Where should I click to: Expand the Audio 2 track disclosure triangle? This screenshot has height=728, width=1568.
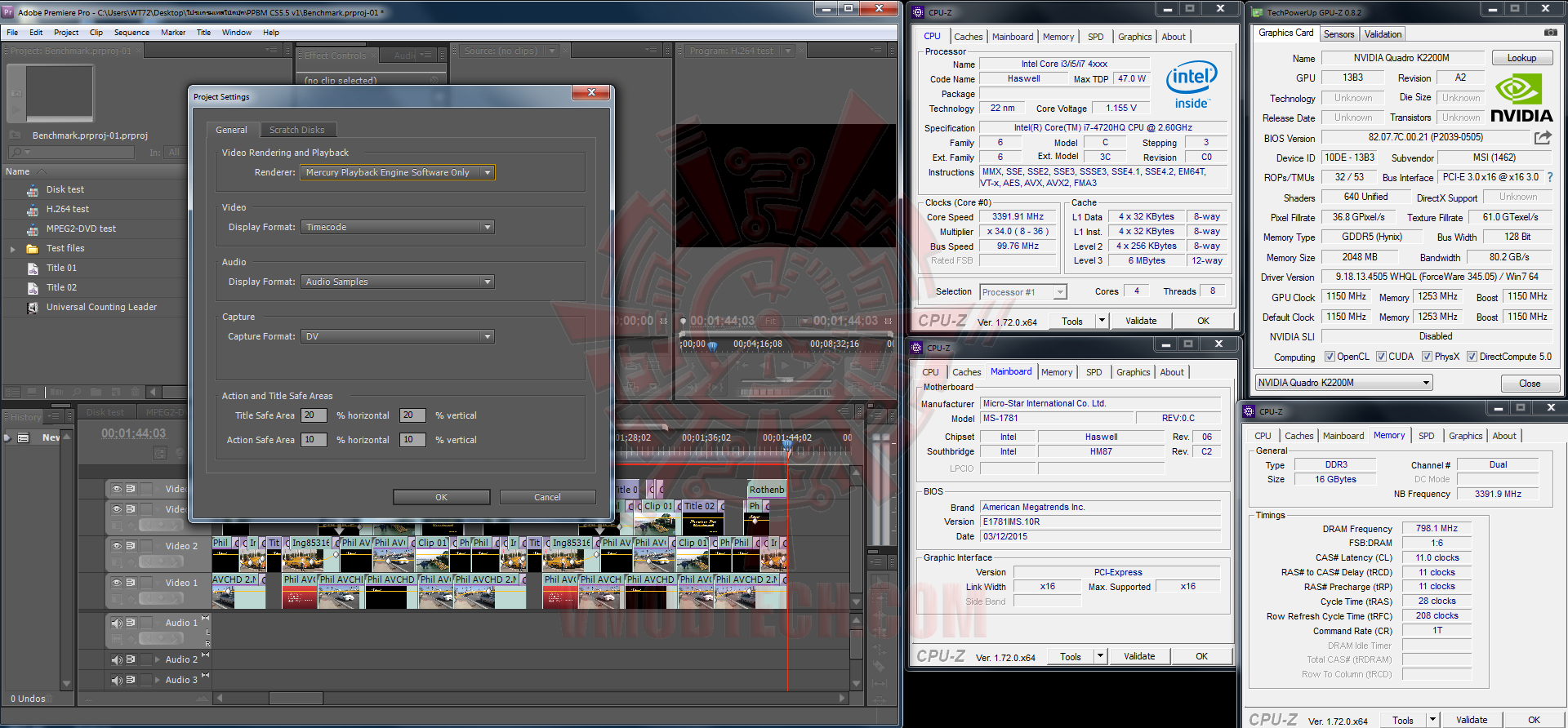[x=157, y=659]
